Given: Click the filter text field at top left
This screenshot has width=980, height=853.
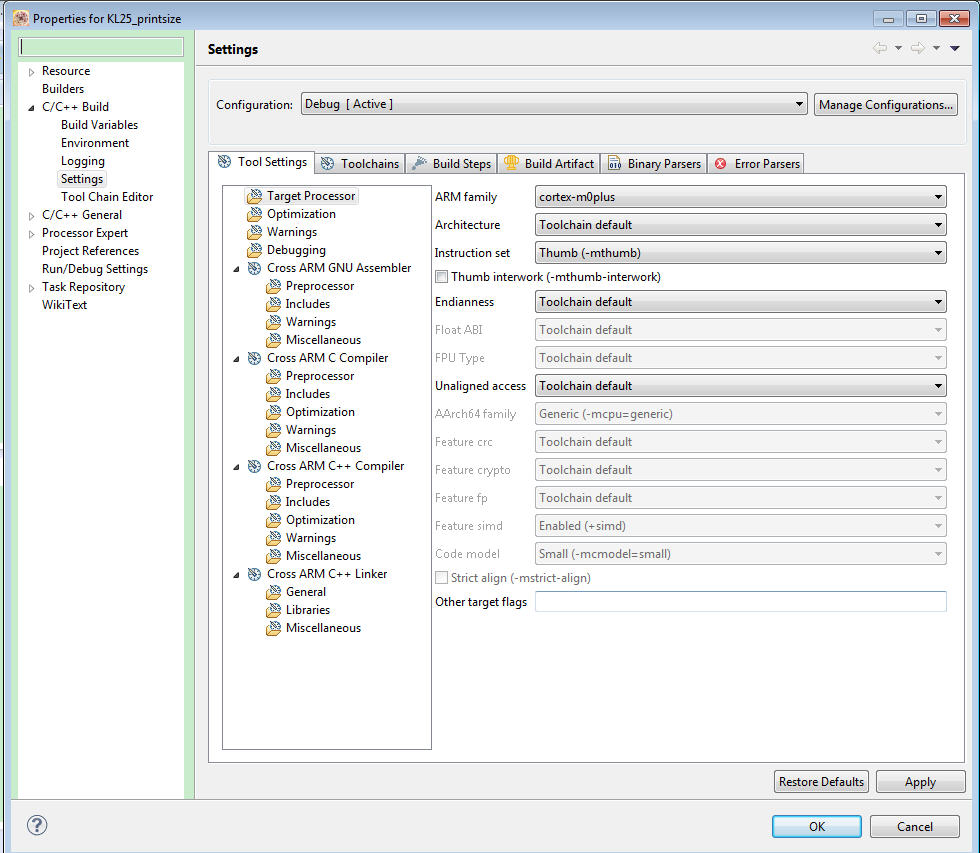Looking at the screenshot, I should [101, 47].
